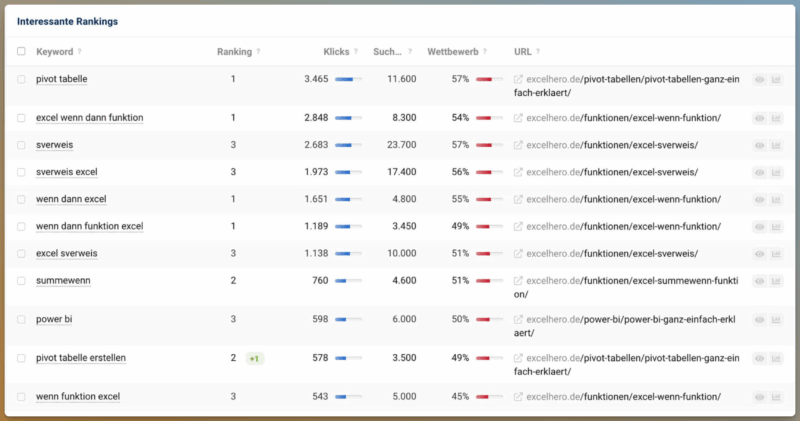Show chart icon for pivot tabelle erstellen row

pos(776,358)
